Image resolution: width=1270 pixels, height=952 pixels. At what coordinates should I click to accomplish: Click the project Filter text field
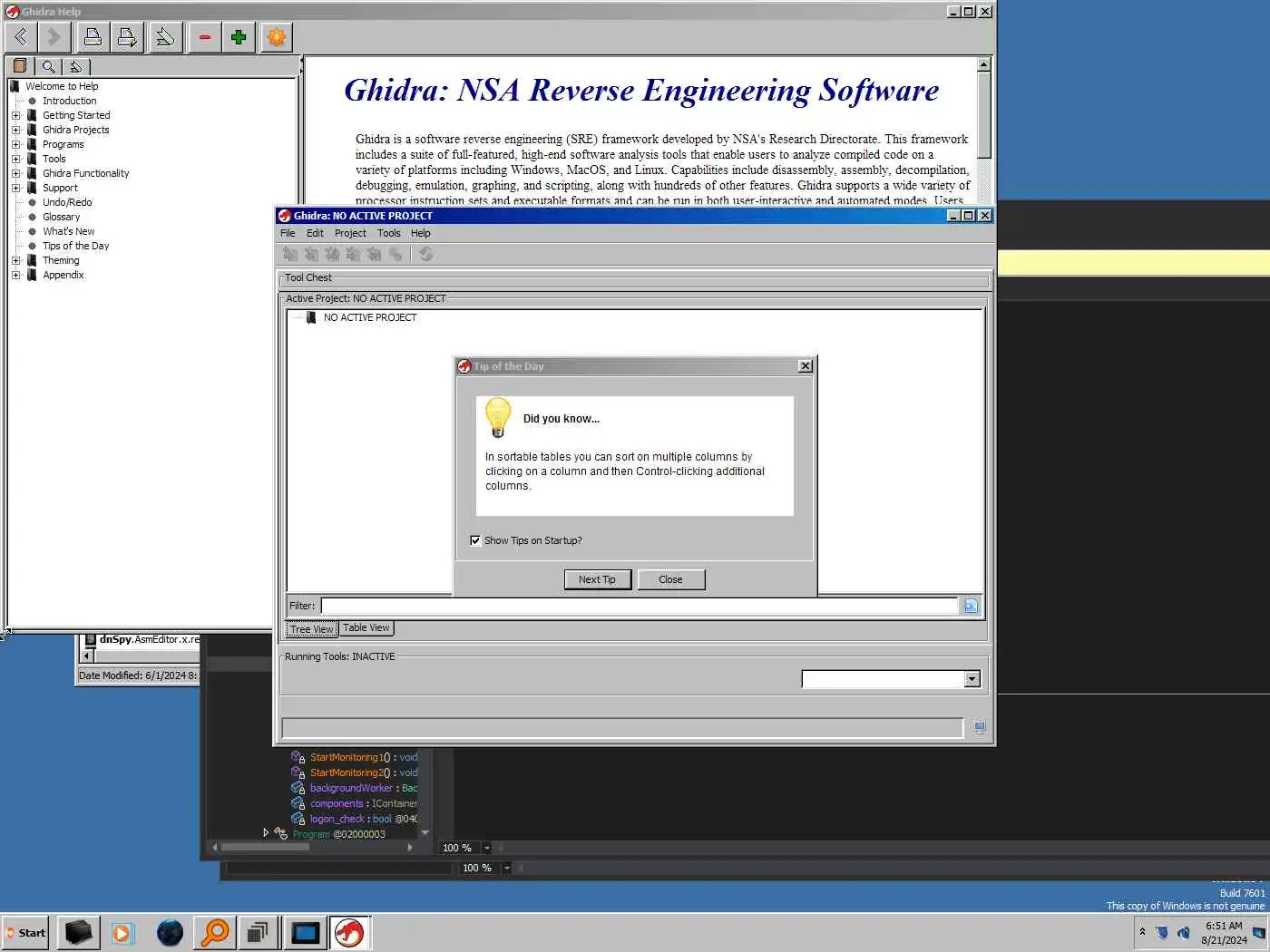(639, 606)
